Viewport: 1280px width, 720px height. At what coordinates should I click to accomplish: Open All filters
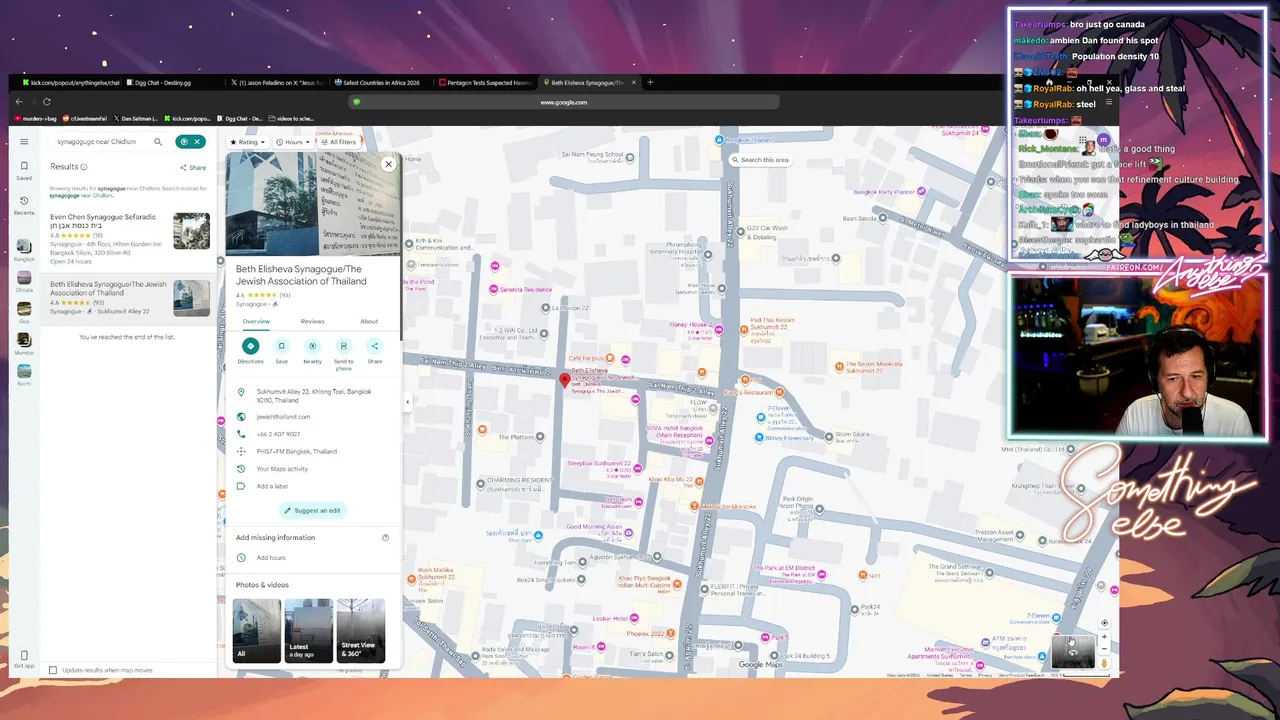[x=338, y=142]
